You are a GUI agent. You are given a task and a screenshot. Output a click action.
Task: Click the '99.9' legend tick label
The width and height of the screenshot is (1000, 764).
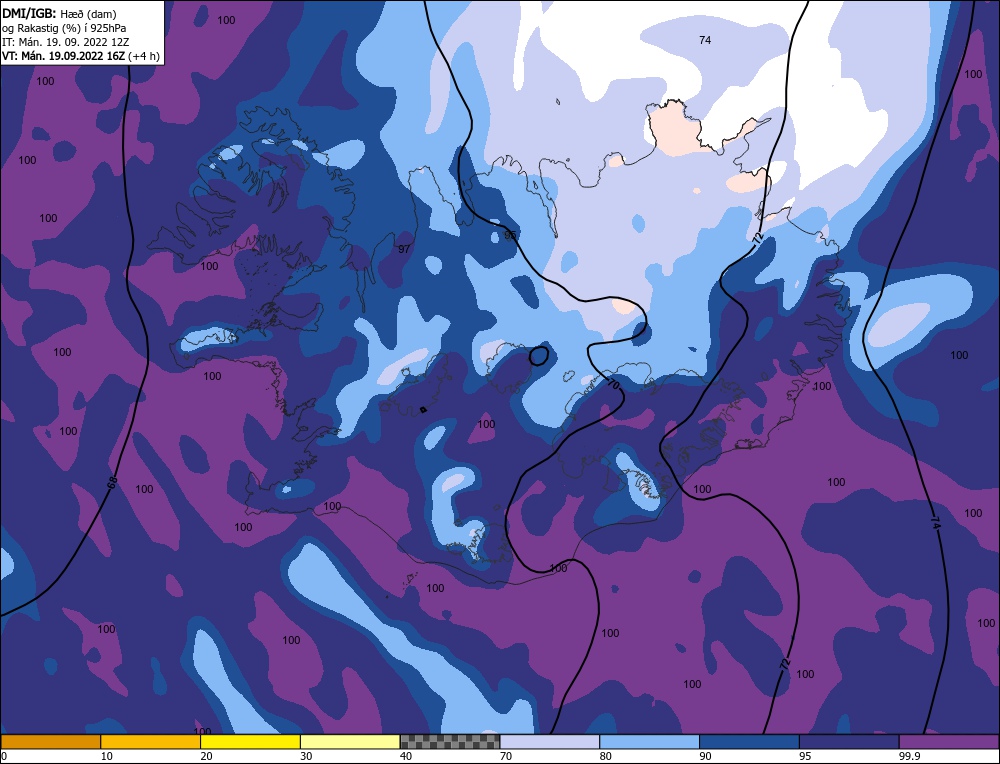click(910, 756)
